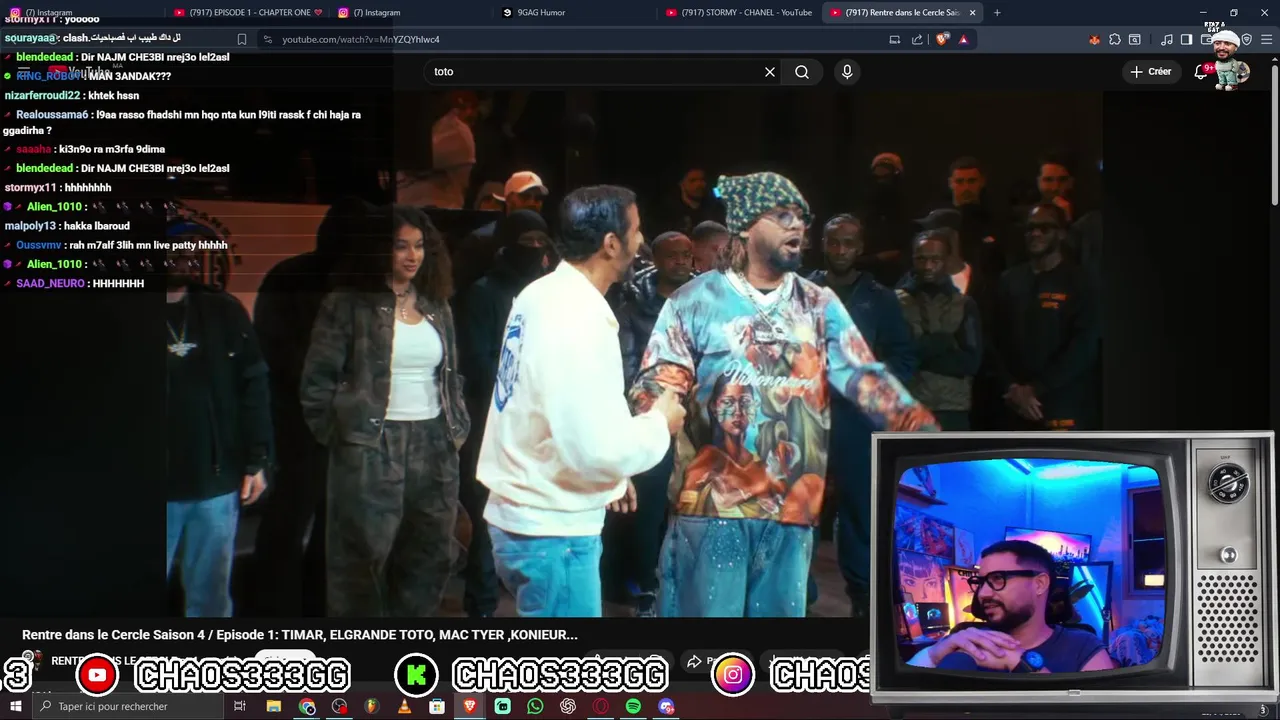Click the YouTube search magnifier button

[x=802, y=72]
